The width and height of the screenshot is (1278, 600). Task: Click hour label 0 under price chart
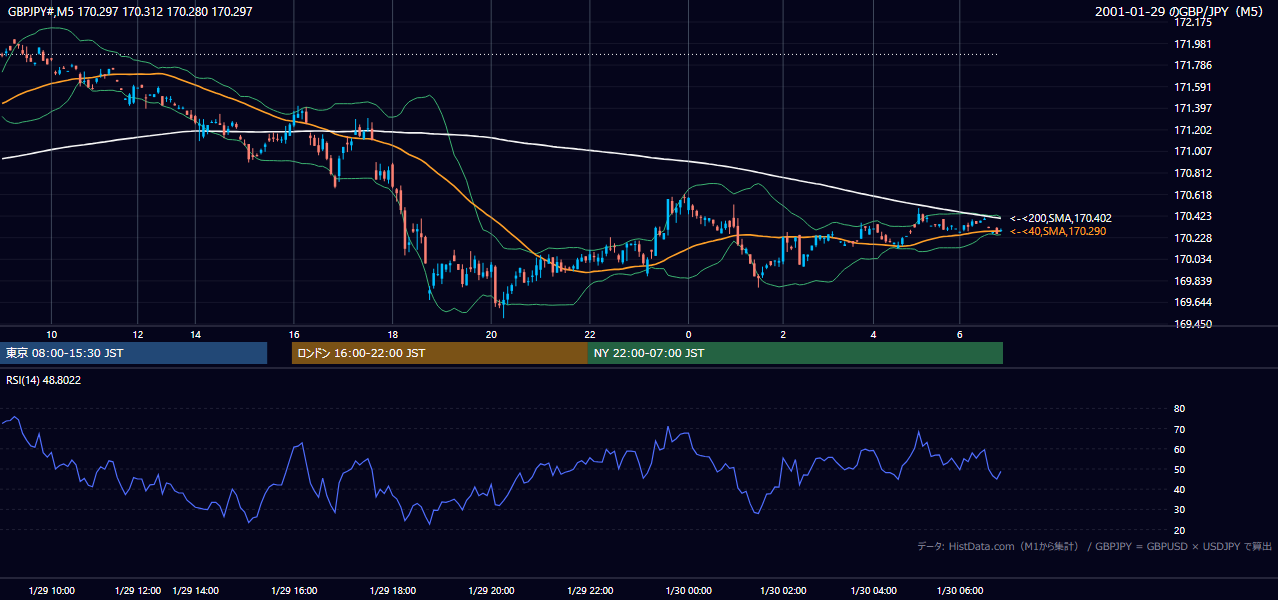pyautogui.click(x=688, y=334)
